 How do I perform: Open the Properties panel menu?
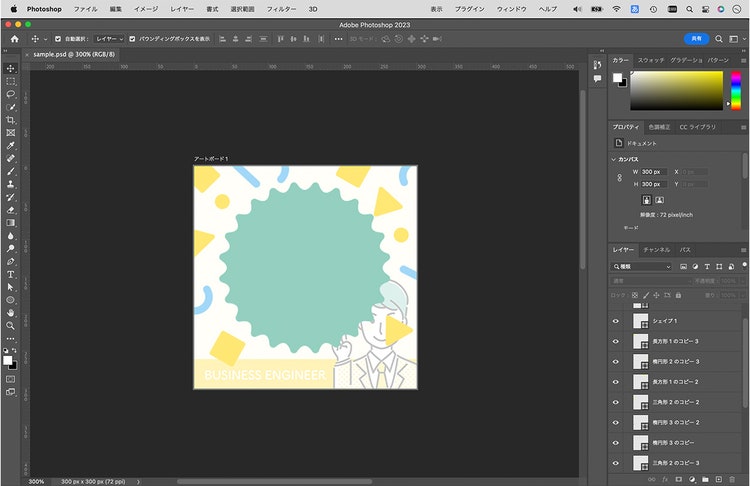[743, 128]
